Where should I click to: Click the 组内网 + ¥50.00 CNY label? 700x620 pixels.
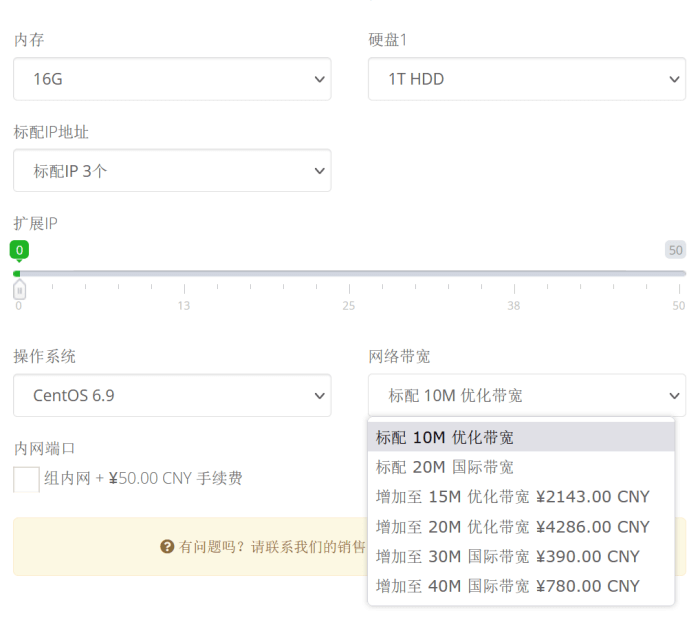coord(143,479)
